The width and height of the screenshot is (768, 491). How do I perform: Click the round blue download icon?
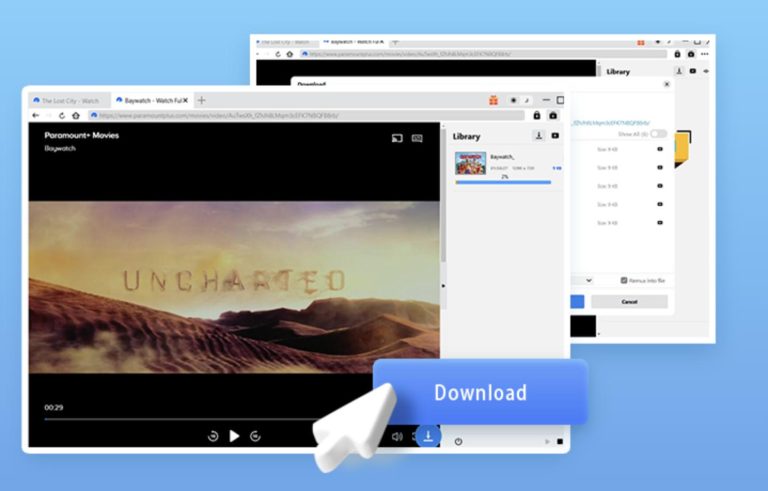[428, 436]
